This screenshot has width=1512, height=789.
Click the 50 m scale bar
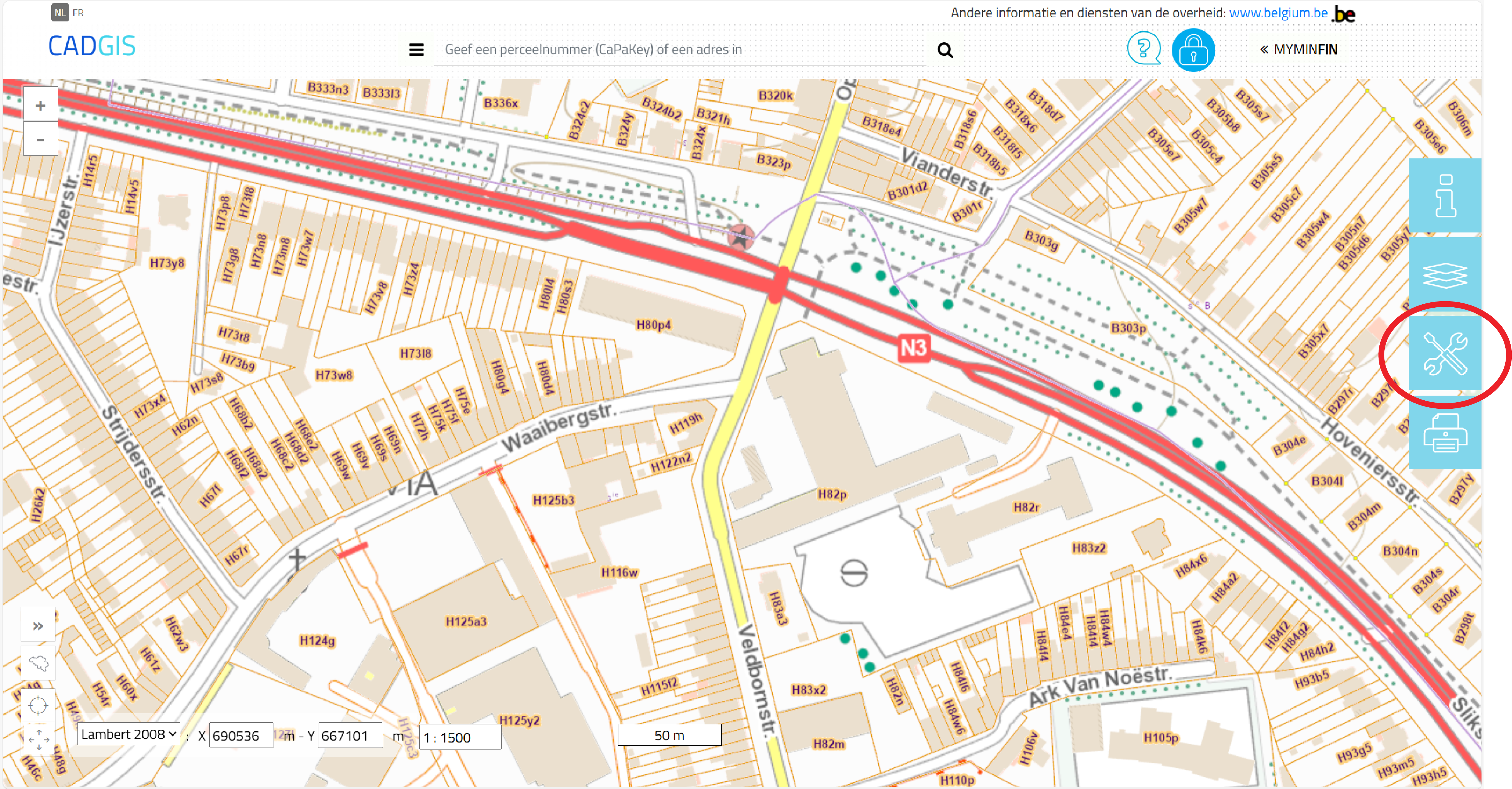tap(669, 736)
